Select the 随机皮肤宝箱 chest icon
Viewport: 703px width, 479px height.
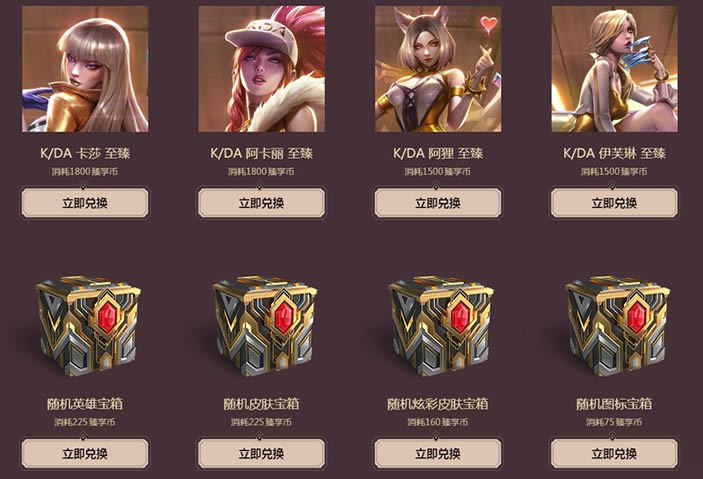[264, 326]
